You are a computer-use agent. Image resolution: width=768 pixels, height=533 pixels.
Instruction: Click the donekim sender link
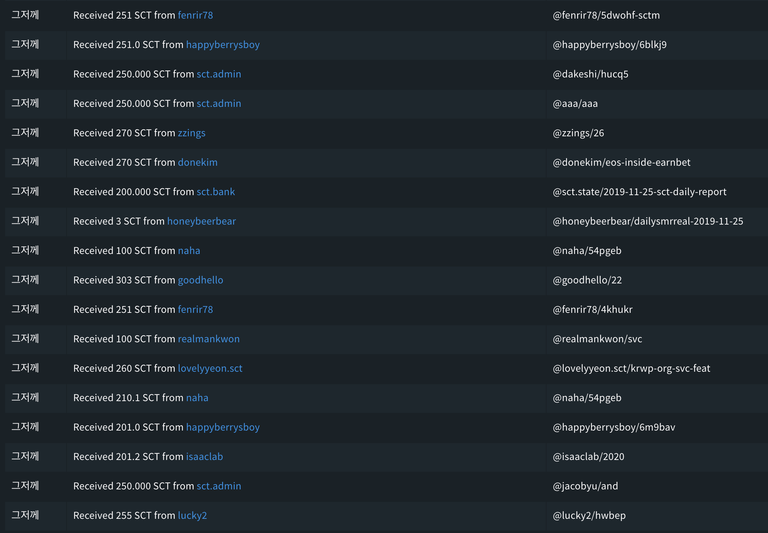(x=197, y=162)
